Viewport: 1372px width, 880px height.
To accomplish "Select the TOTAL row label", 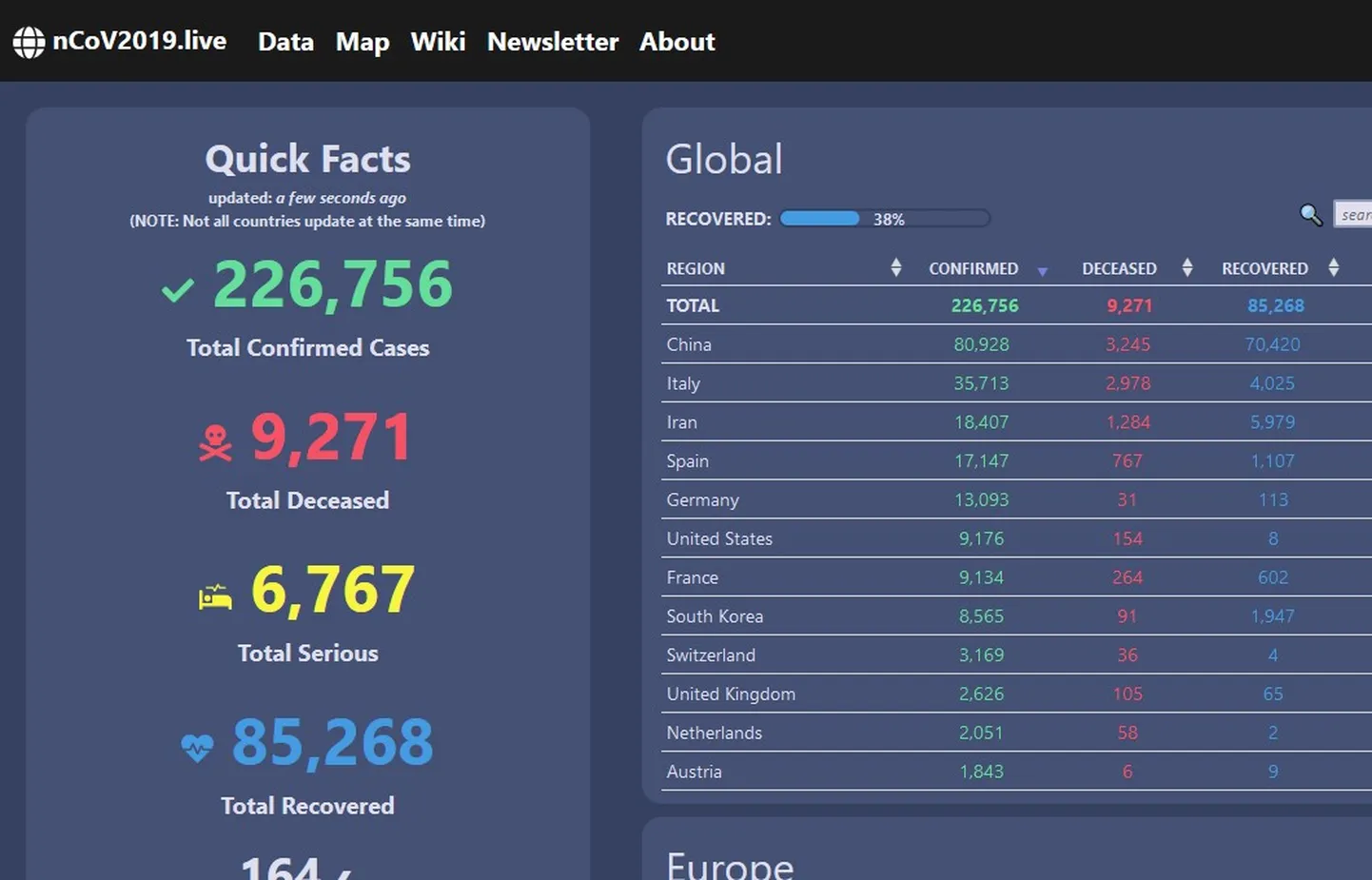I will pyautogui.click(x=693, y=305).
